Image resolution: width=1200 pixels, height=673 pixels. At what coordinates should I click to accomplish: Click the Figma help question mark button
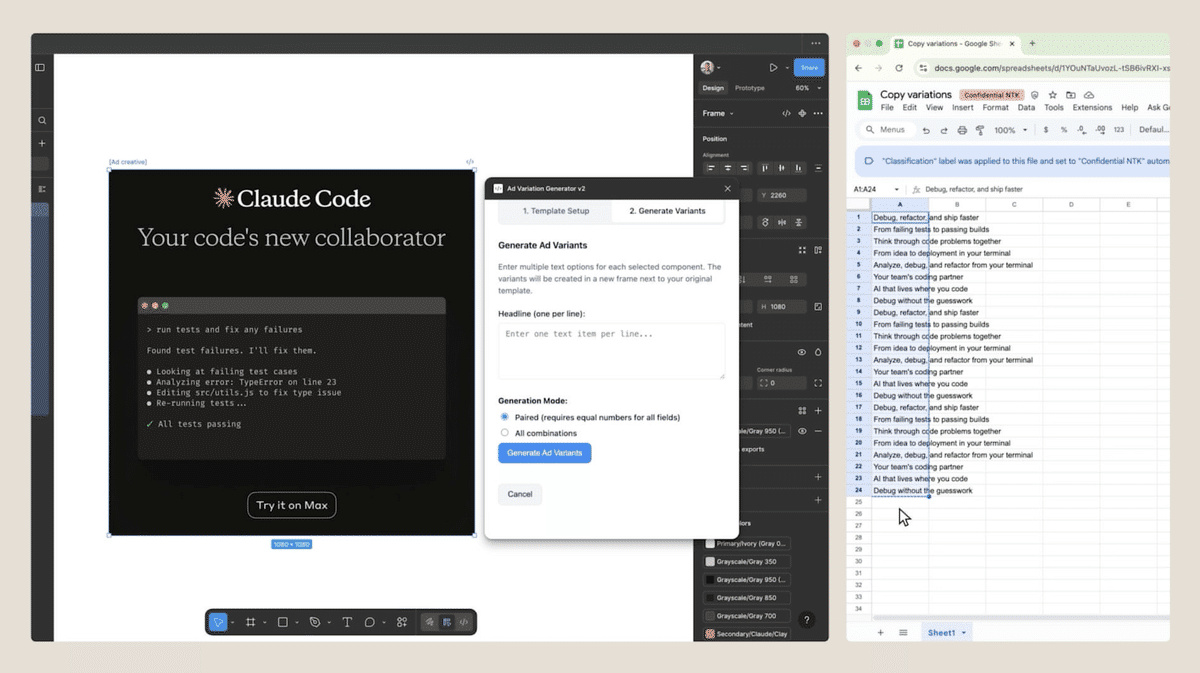coord(807,620)
